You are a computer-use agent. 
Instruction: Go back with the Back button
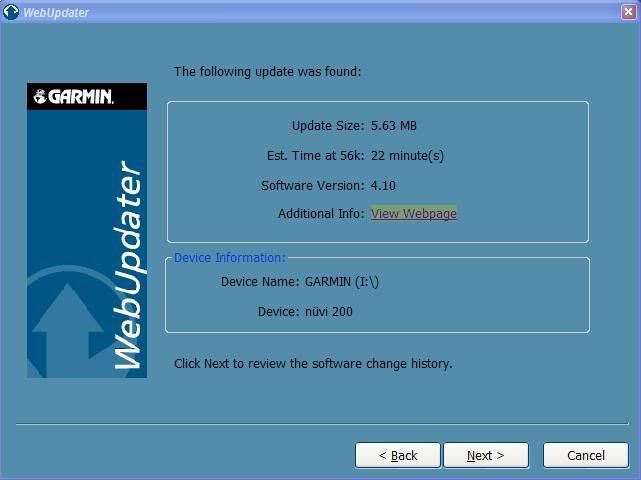point(398,455)
